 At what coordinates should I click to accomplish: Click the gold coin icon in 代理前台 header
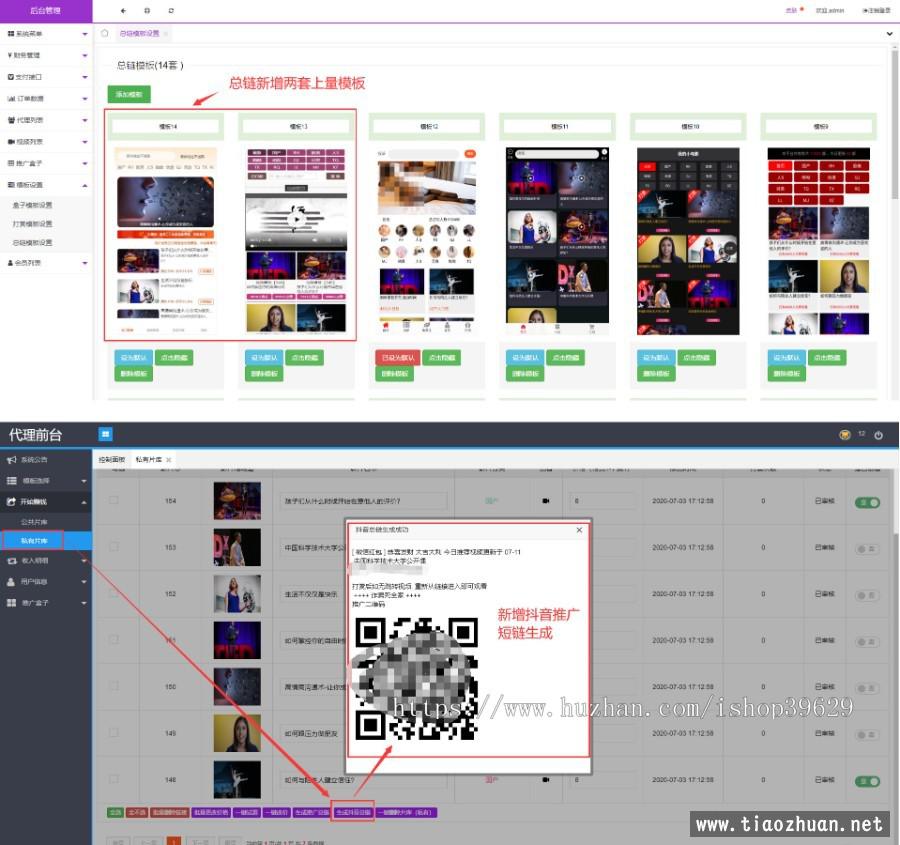845,435
